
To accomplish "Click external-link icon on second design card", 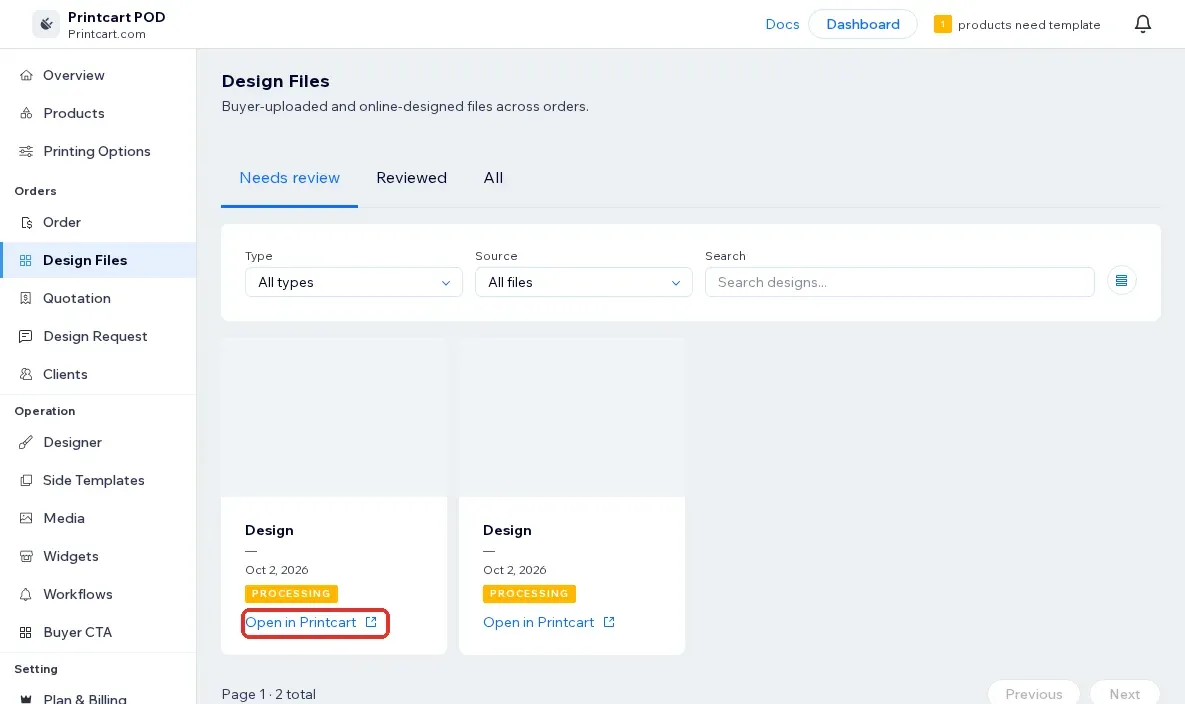I will 609,622.
